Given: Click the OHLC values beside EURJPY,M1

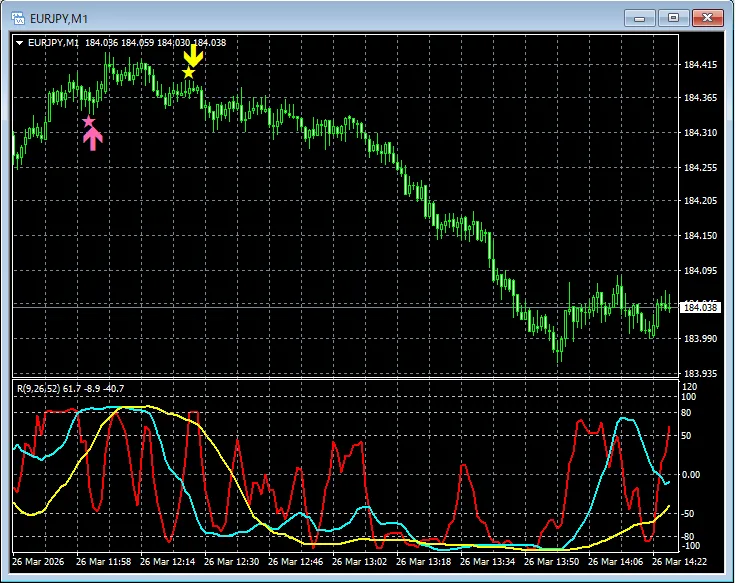Looking at the screenshot, I should (x=155, y=43).
